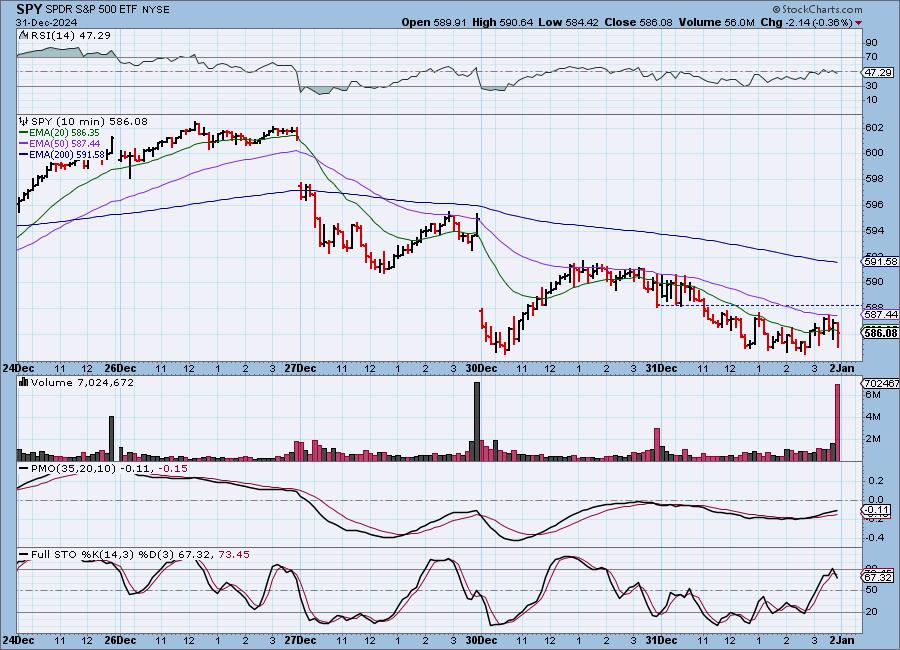Click the Open 589.91 value
Viewport: 900px width, 650px height.
tap(434, 22)
